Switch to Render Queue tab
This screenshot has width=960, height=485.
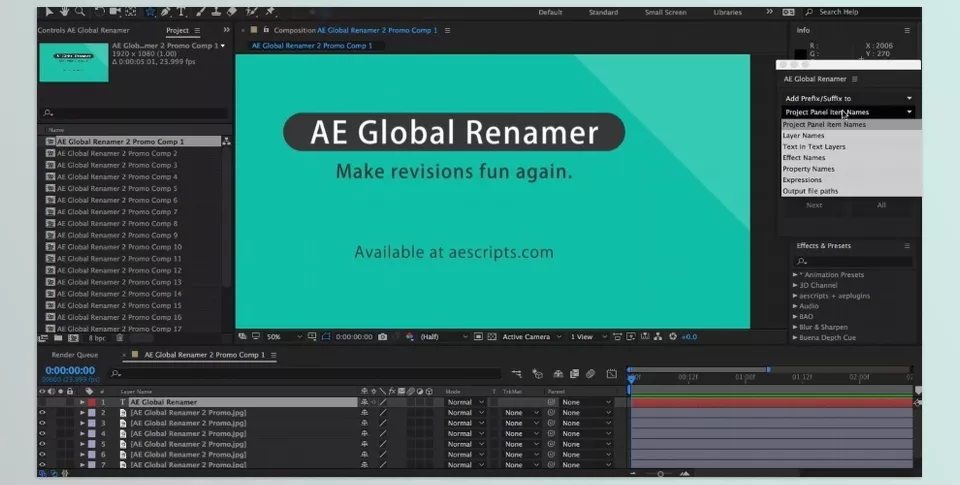(x=75, y=355)
